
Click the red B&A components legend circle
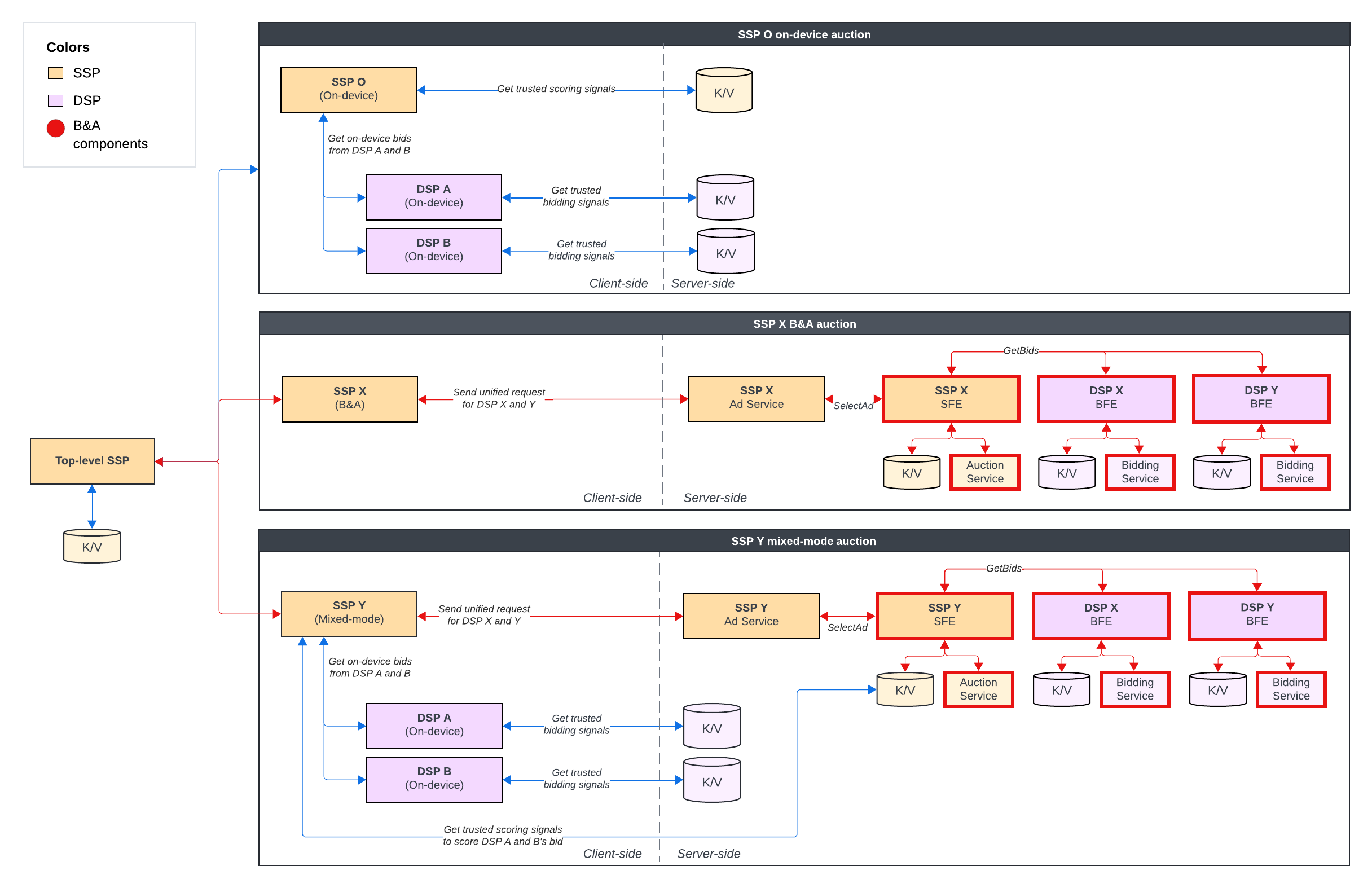click(56, 128)
